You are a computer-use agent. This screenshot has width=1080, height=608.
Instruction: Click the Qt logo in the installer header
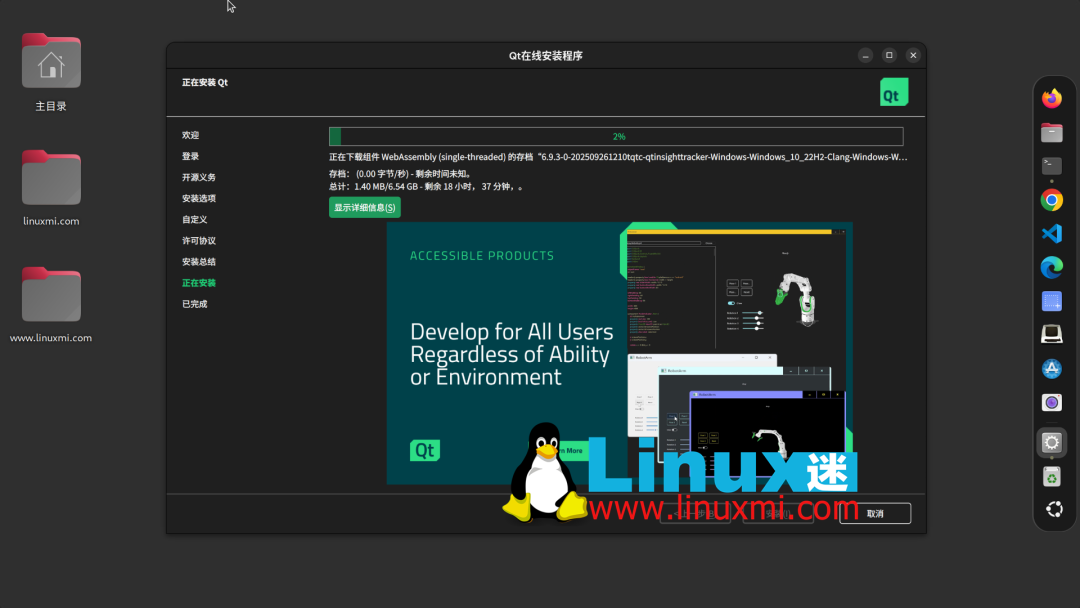[893, 91]
